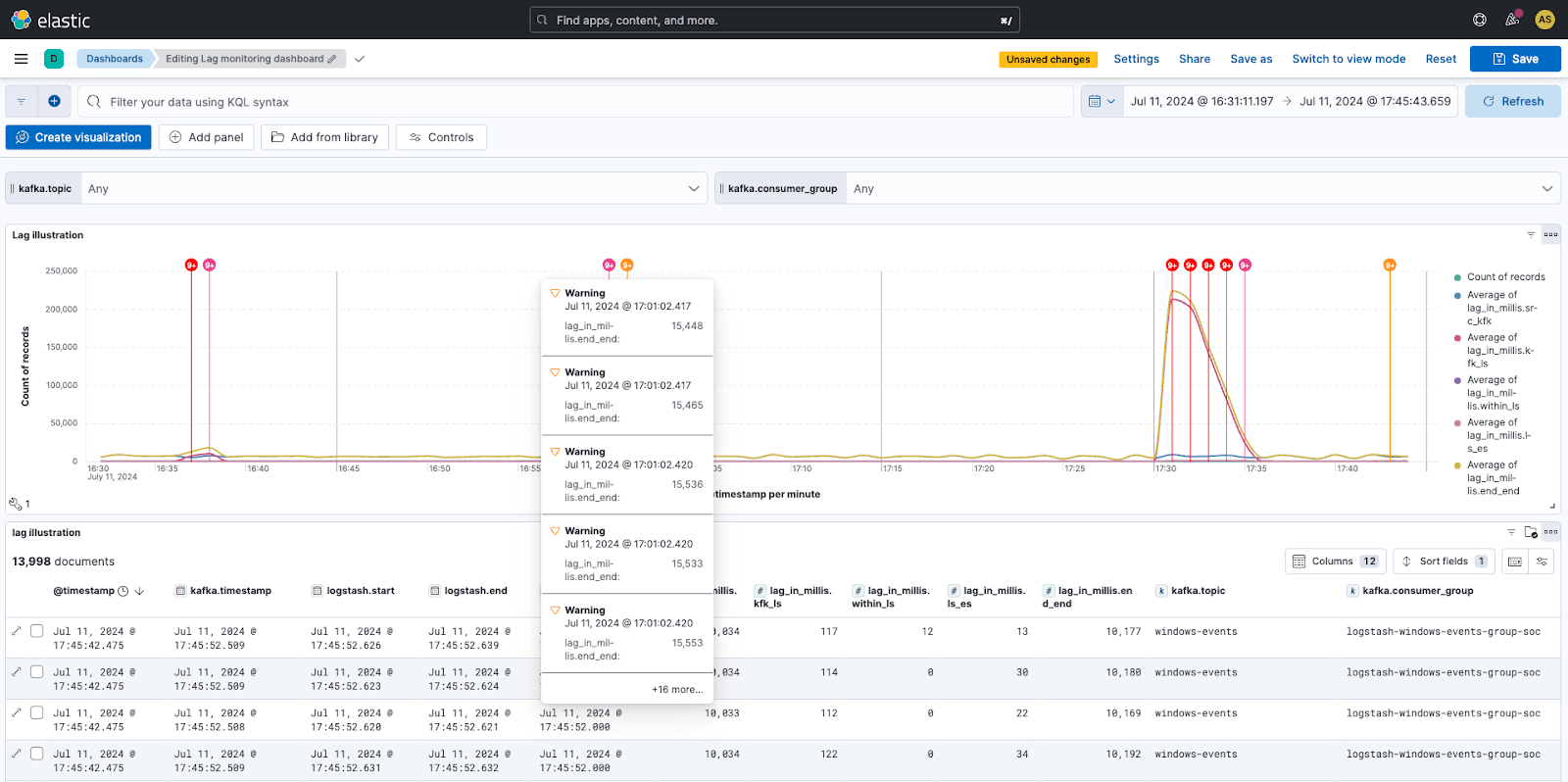Click Switch to view mode
This screenshot has height=782, width=1568.
coord(1348,59)
